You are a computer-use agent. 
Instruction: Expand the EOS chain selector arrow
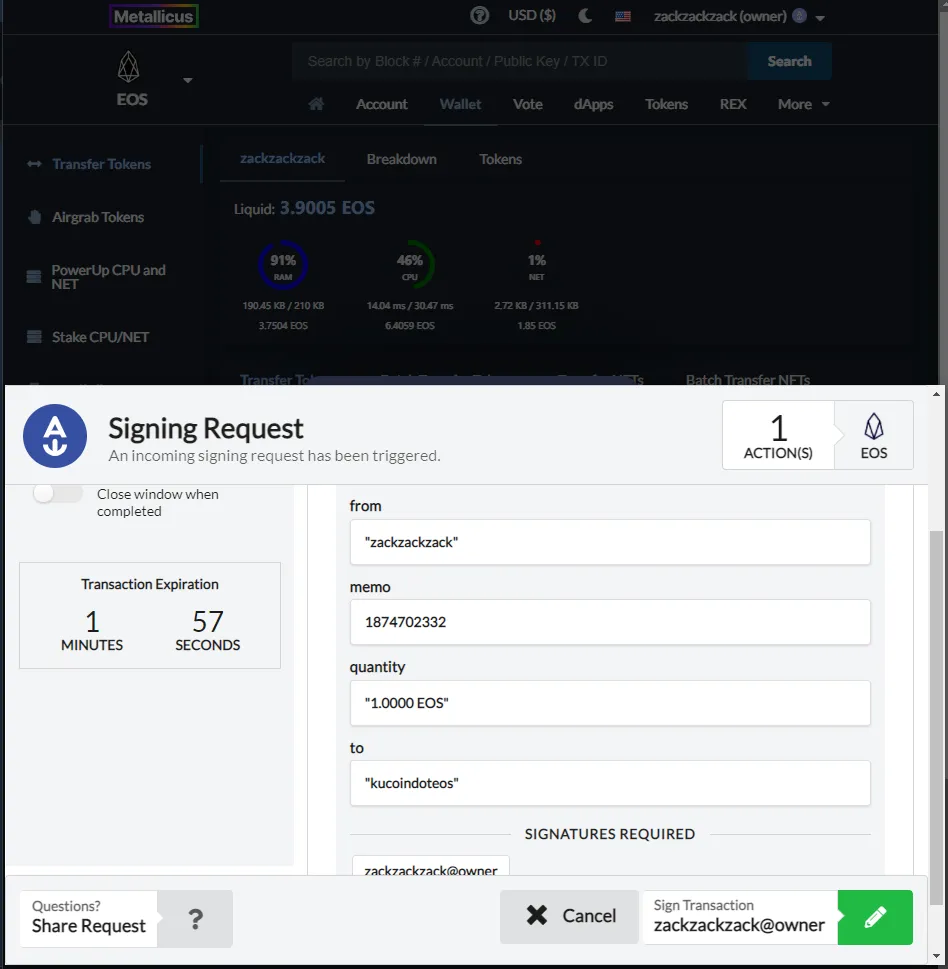[188, 80]
